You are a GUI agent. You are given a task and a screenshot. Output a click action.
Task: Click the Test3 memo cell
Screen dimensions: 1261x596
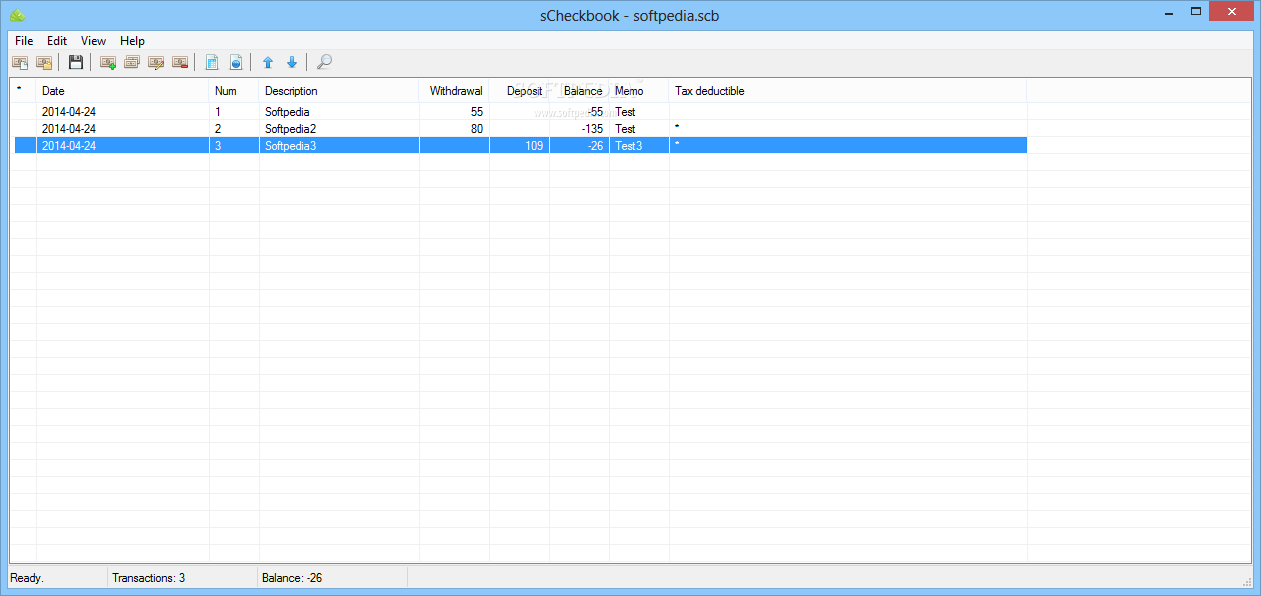639,146
